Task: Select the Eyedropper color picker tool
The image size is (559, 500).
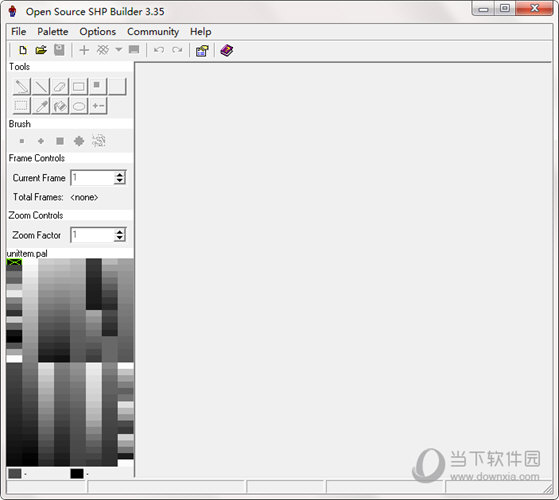Action: [41, 106]
